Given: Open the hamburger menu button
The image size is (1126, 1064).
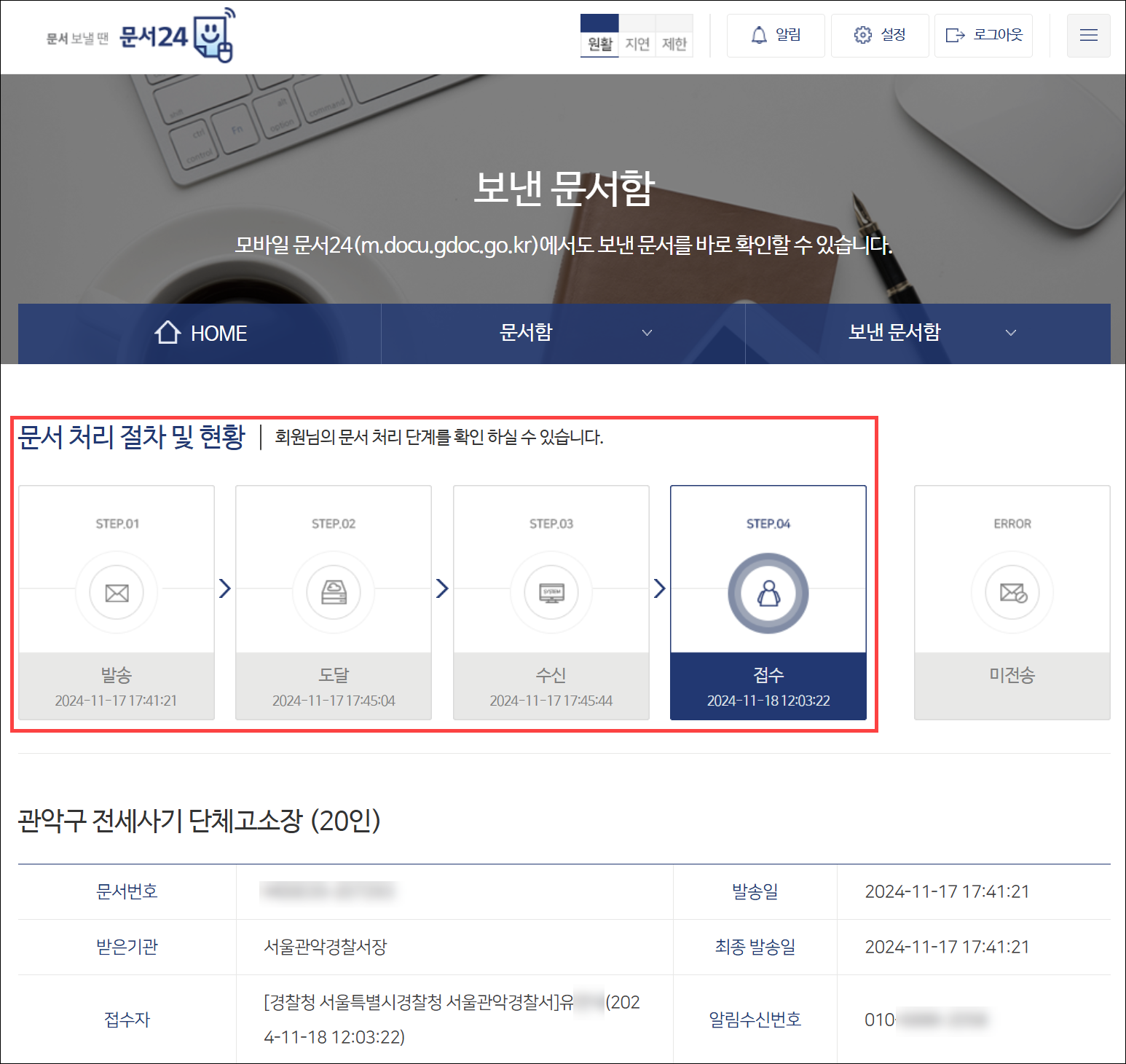Looking at the screenshot, I should coord(1089,35).
